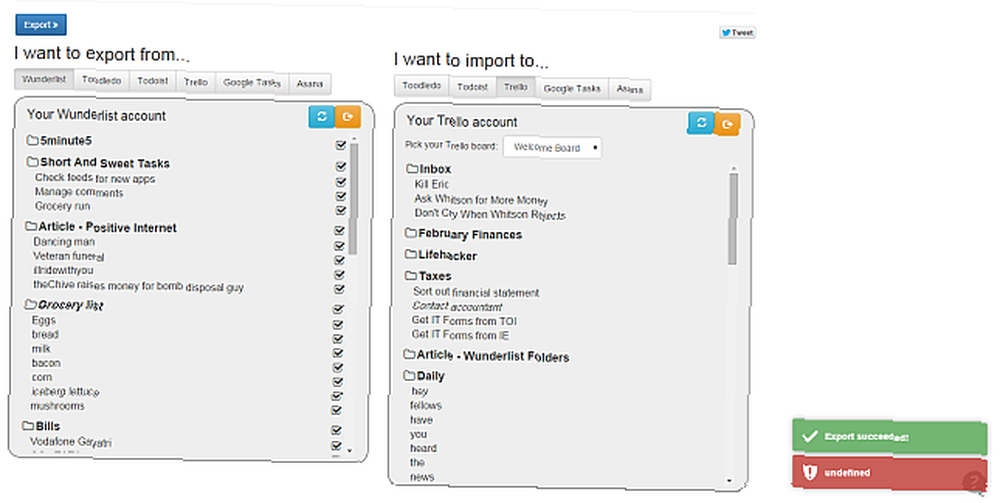Uncheck the Grocery list checkbox
Screen dimensions: 1000x503
[339, 309]
